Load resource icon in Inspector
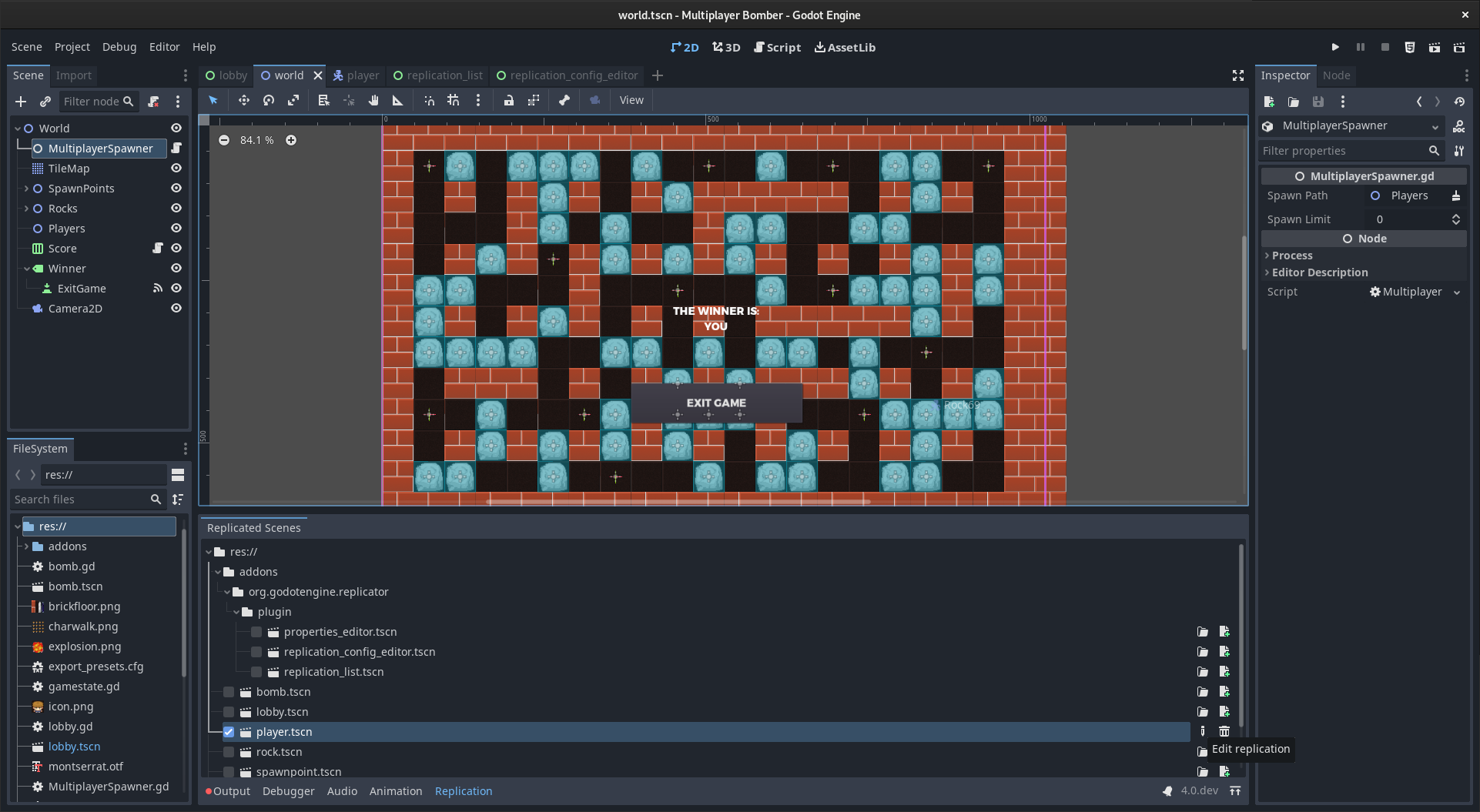The image size is (1480, 812). (x=1294, y=102)
